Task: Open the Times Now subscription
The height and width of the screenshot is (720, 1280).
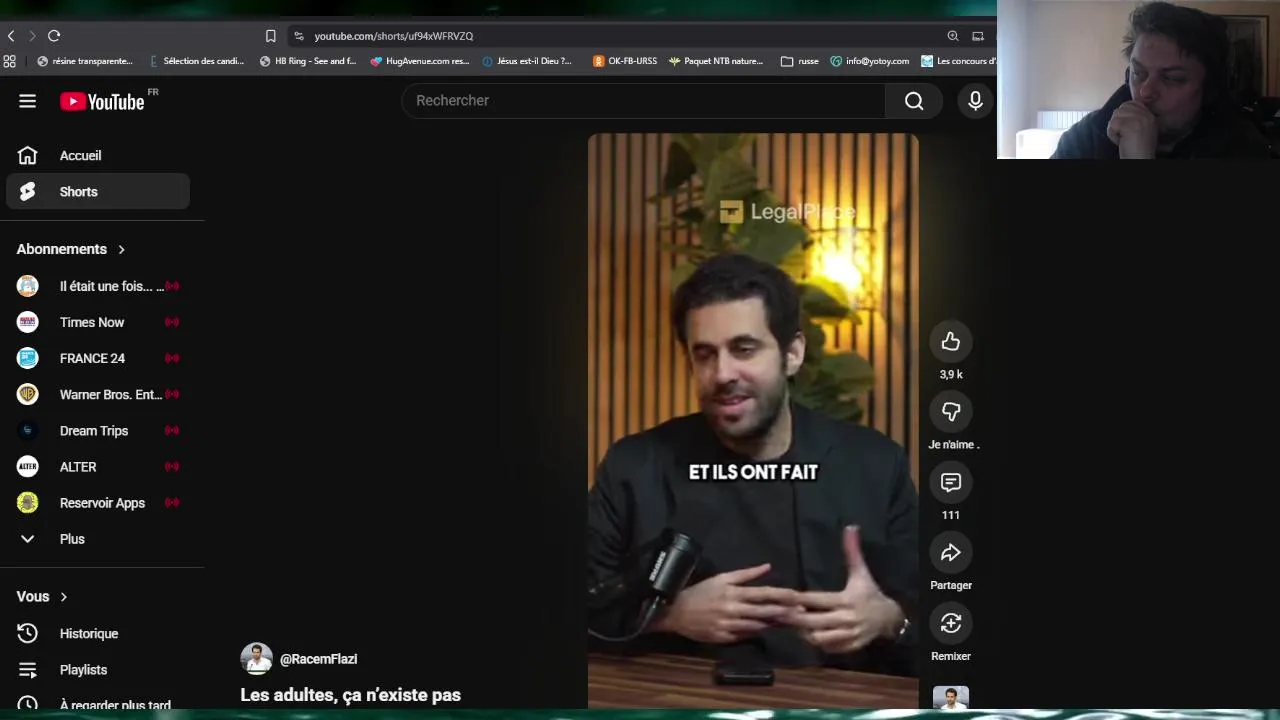Action: point(98,322)
